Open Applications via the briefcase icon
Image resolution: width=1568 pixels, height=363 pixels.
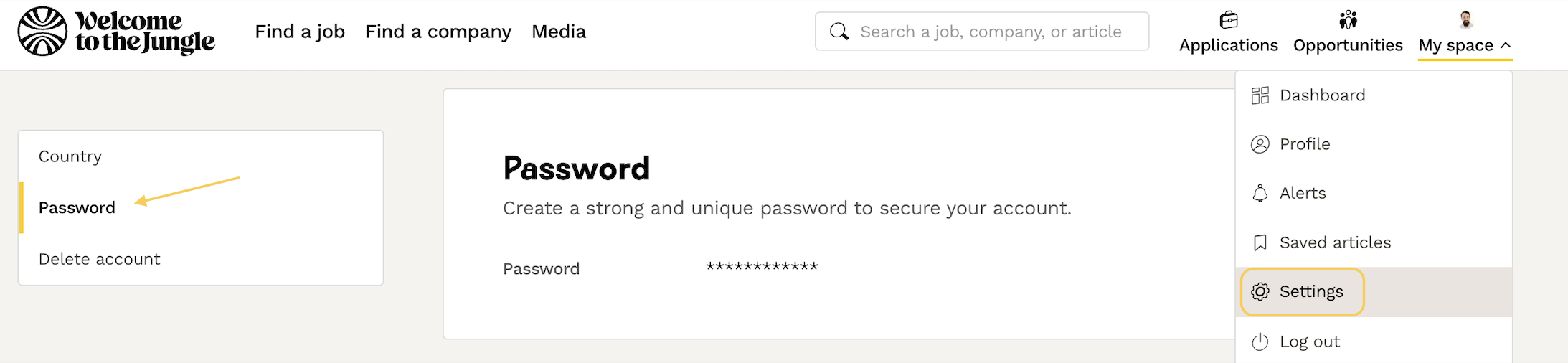pyautogui.click(x=1229, y=20)
